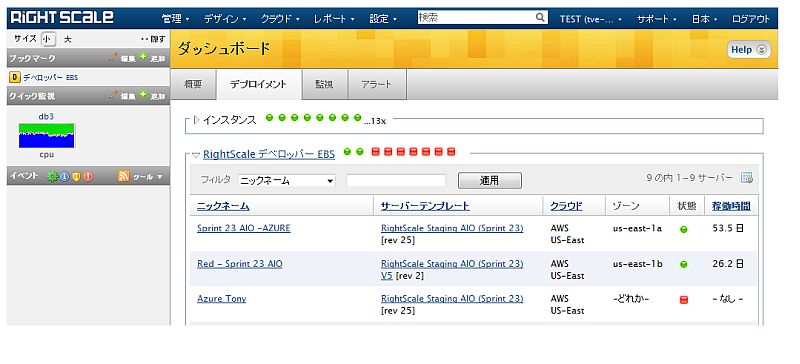Open the デザイン menu in the top bar
Image resolution: width=800 pixels, height=364 pixels.
tap(224, 19)
